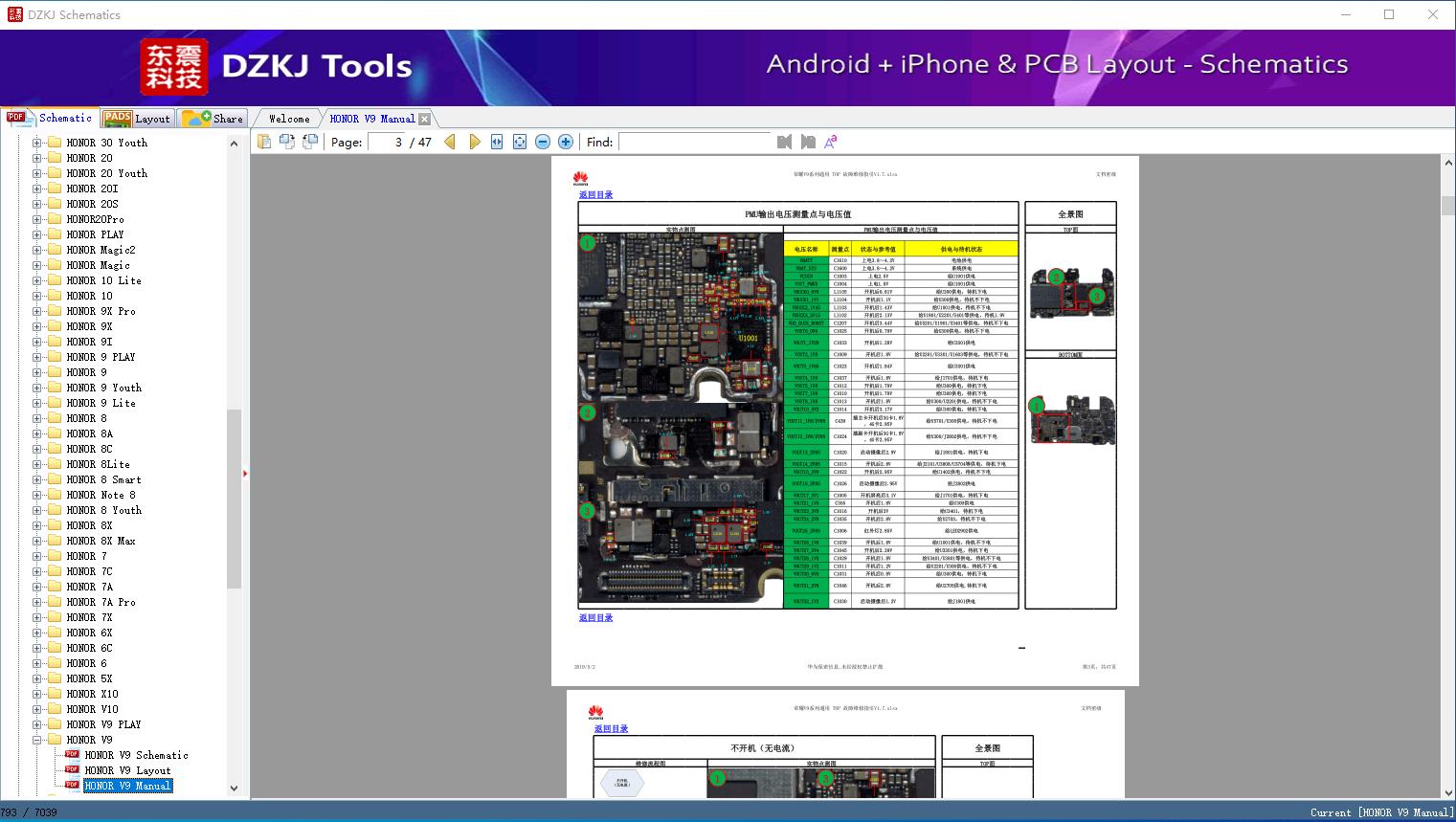Viewport: 1456px width, 822px height.
Task: Expand the HONOR 30 Youth folder
Action: point(37,143)
